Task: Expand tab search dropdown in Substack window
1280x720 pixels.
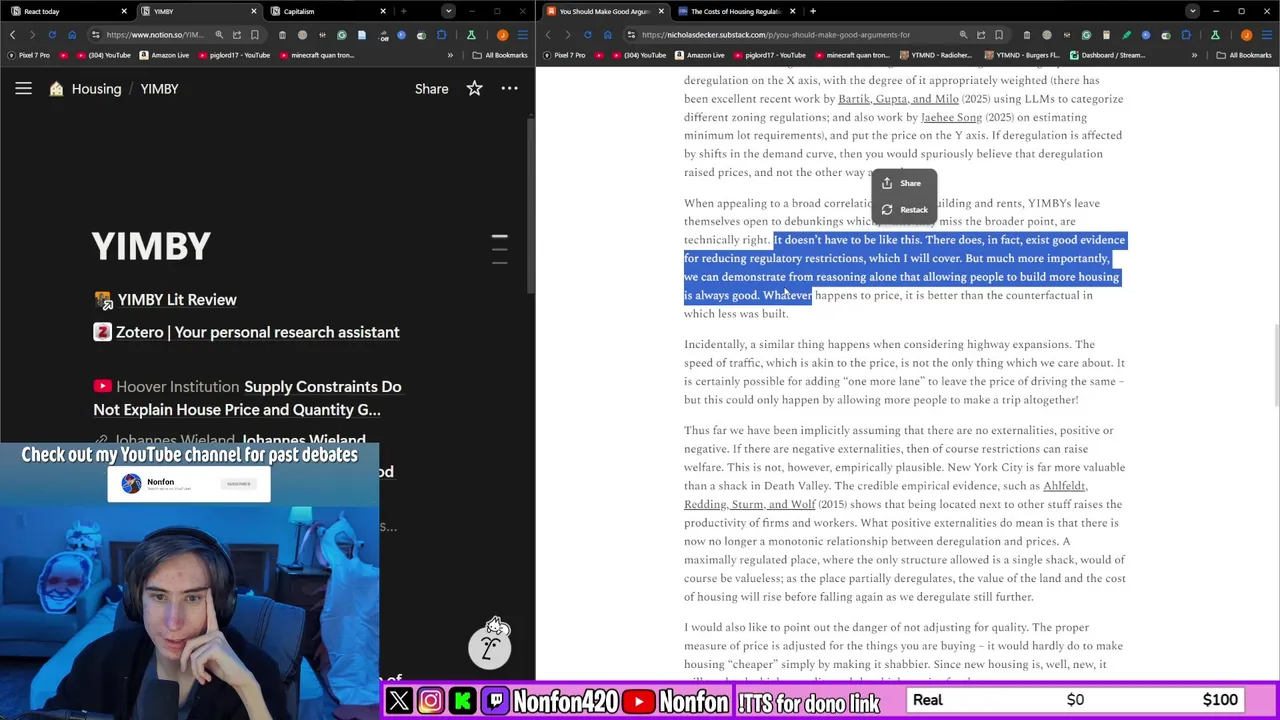Action: tap(1192, 11)
